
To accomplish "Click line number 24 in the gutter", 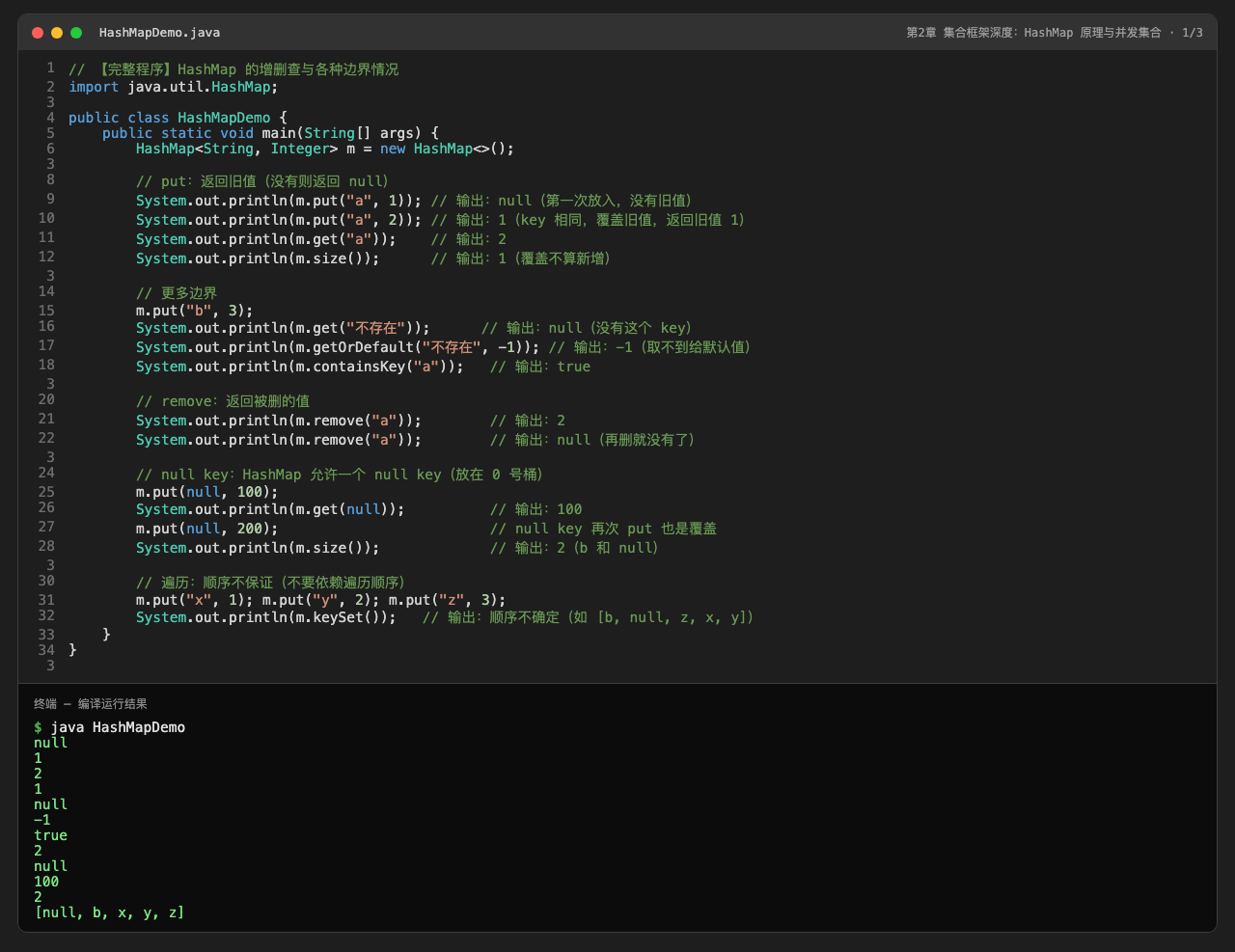I will click(46, 473).
